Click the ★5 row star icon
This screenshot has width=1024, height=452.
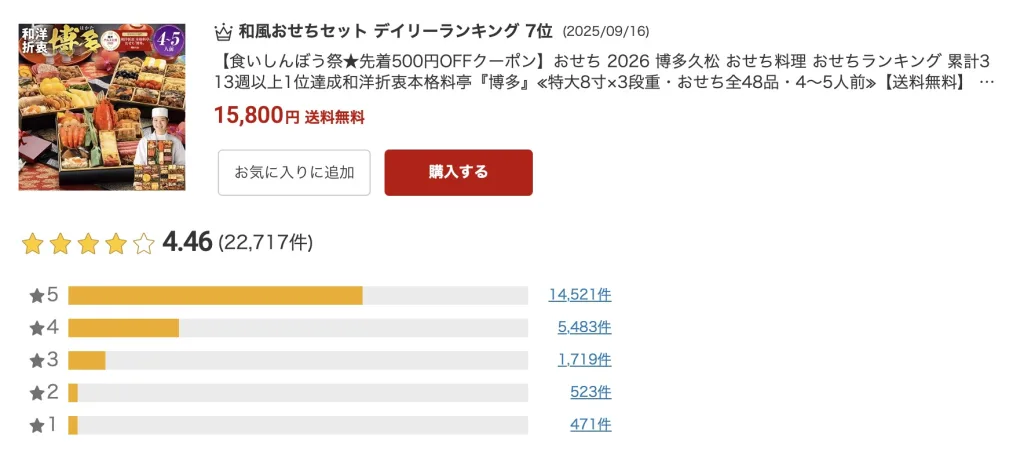pos(37,295)
